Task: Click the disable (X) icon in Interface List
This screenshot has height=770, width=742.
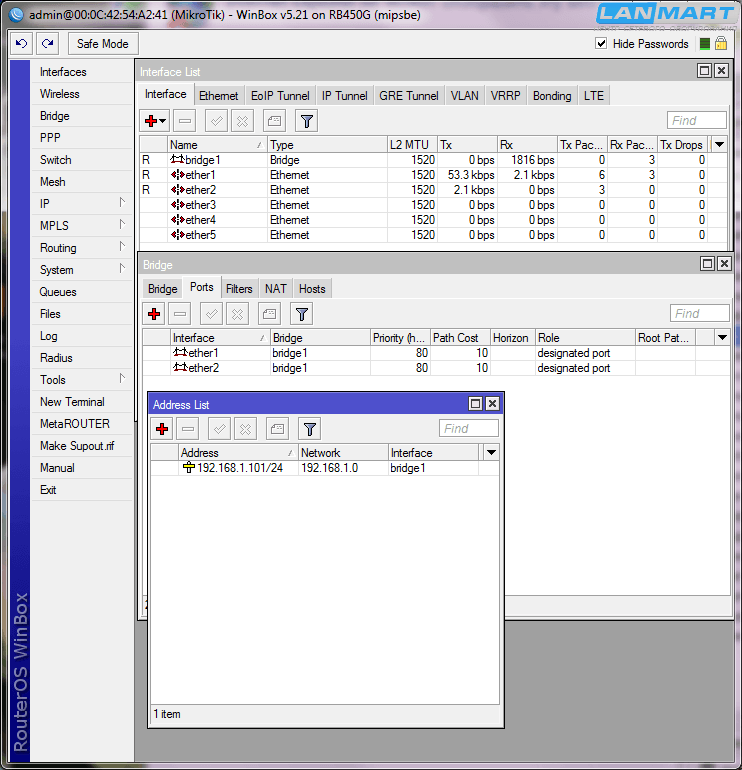Action: click(243, 121)
